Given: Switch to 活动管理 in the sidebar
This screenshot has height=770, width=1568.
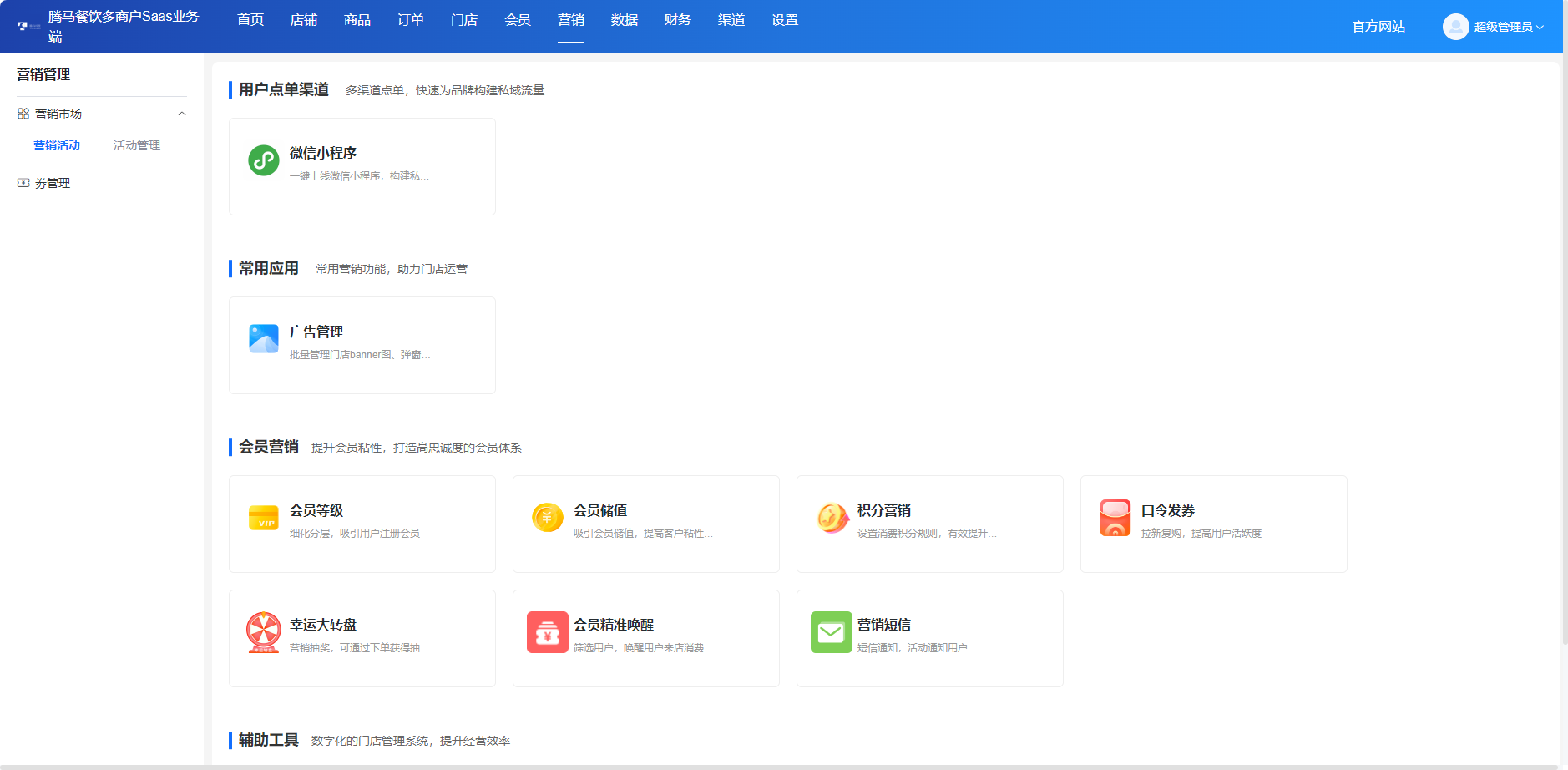Looking at the screenshot, I should [x=137, y=144].
